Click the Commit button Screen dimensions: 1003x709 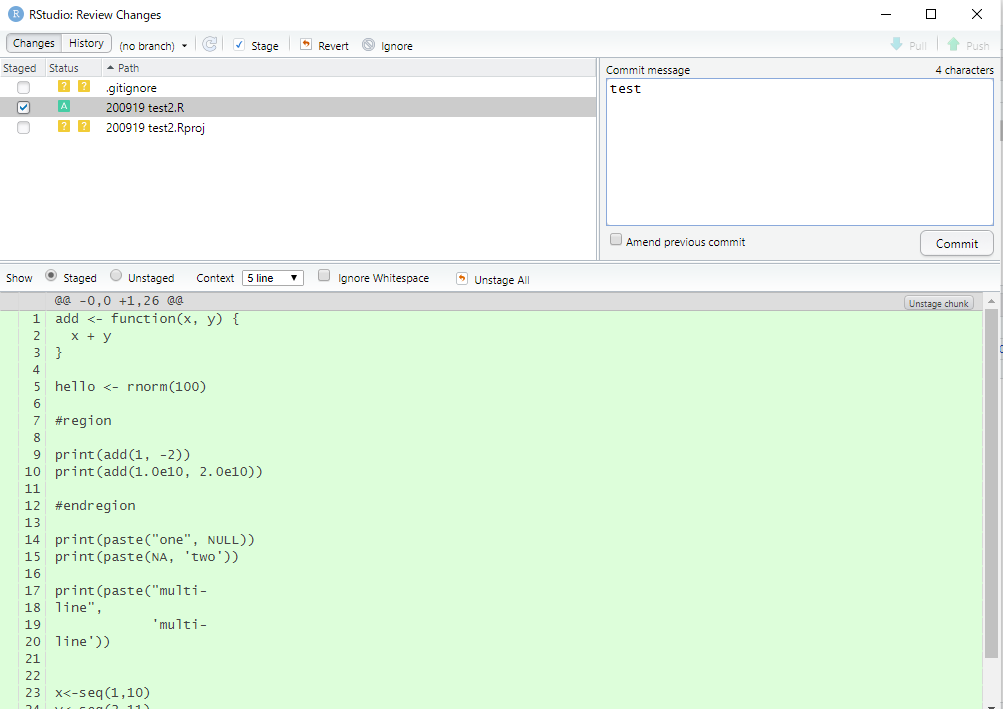[x=956, y=243]
